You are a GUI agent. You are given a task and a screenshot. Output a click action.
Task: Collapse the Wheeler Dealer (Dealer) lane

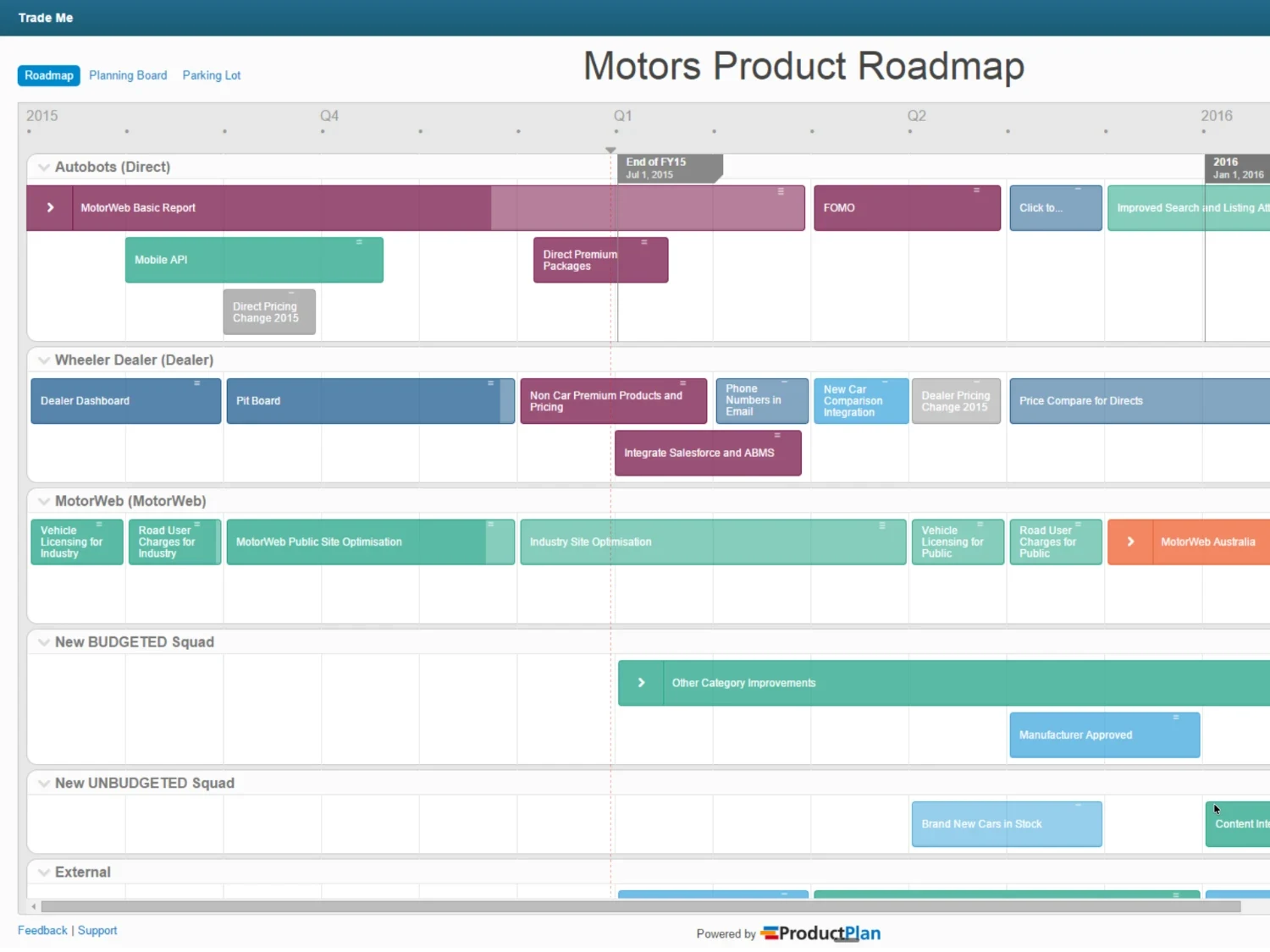click(44, 360)
